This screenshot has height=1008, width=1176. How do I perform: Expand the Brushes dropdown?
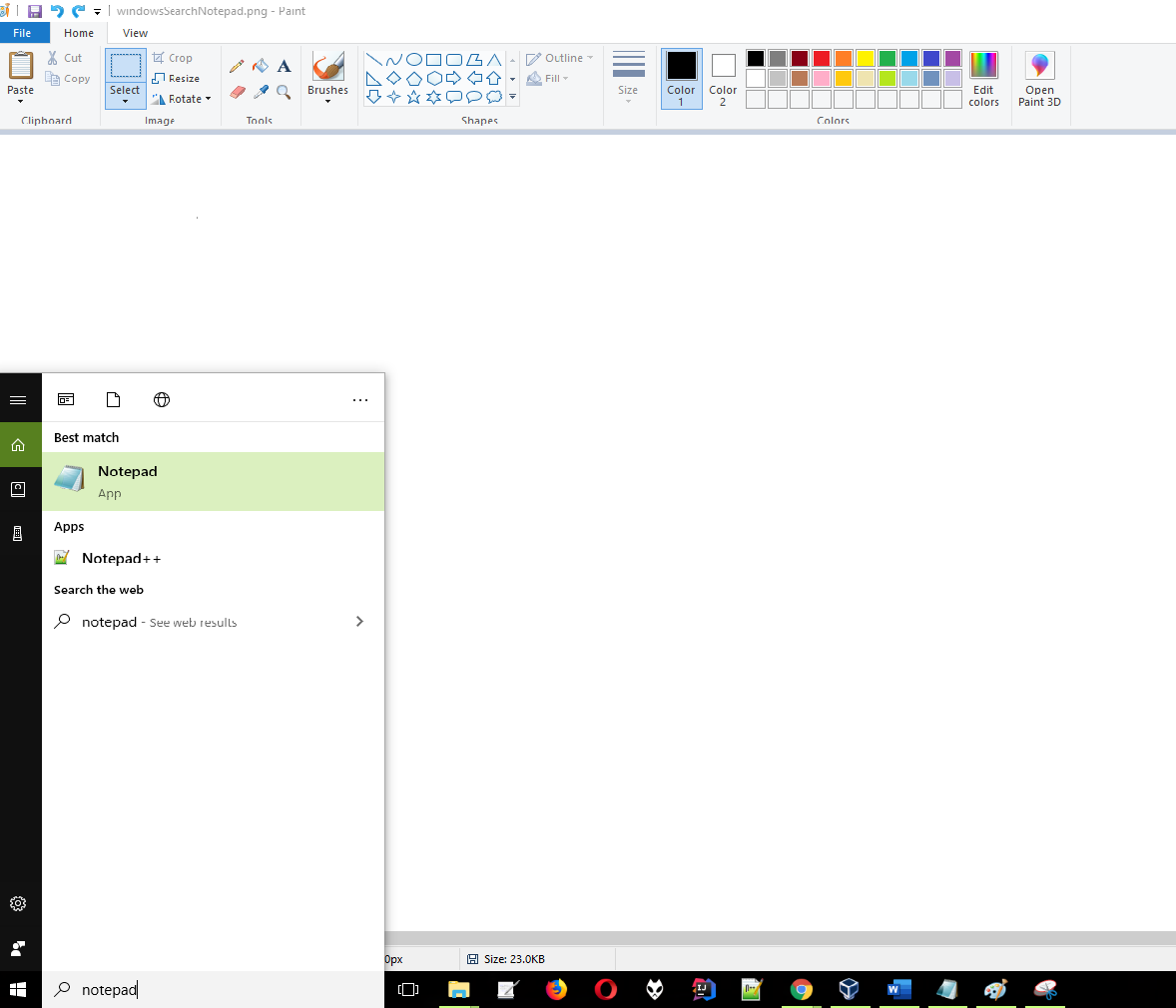(327, 101)
